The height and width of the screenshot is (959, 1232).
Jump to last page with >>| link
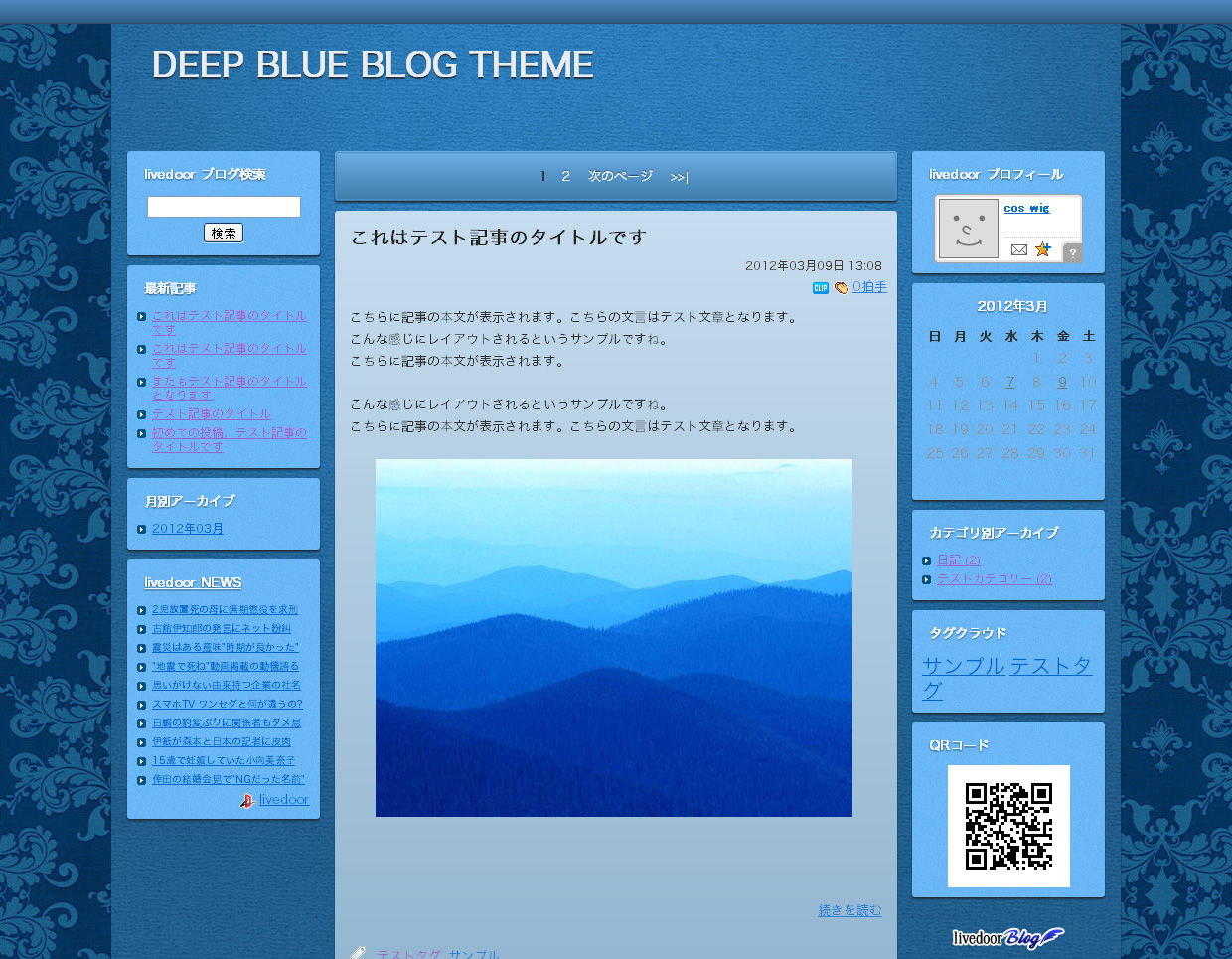pos(679,177)
